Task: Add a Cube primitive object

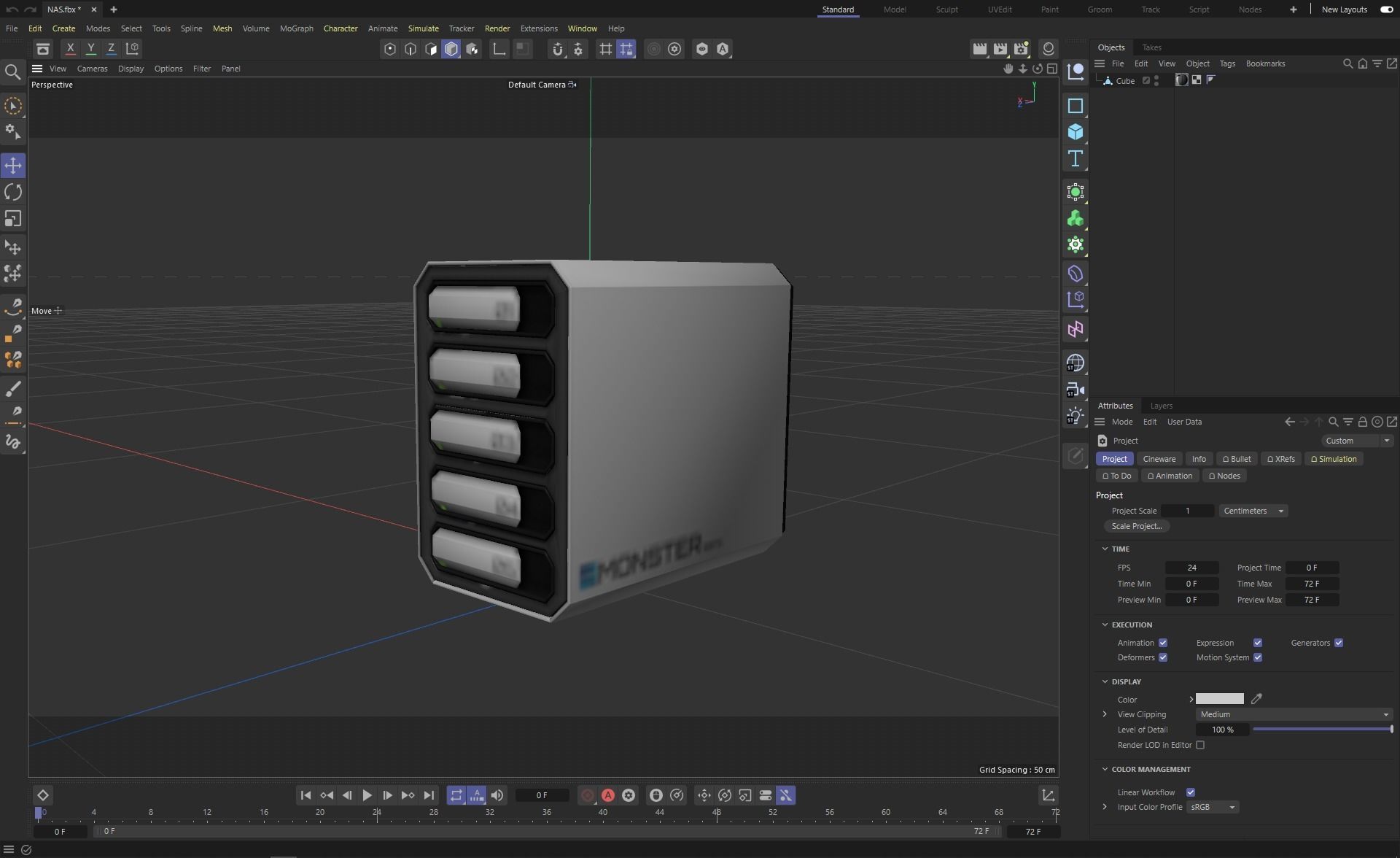Action: tap(1075, 132)
